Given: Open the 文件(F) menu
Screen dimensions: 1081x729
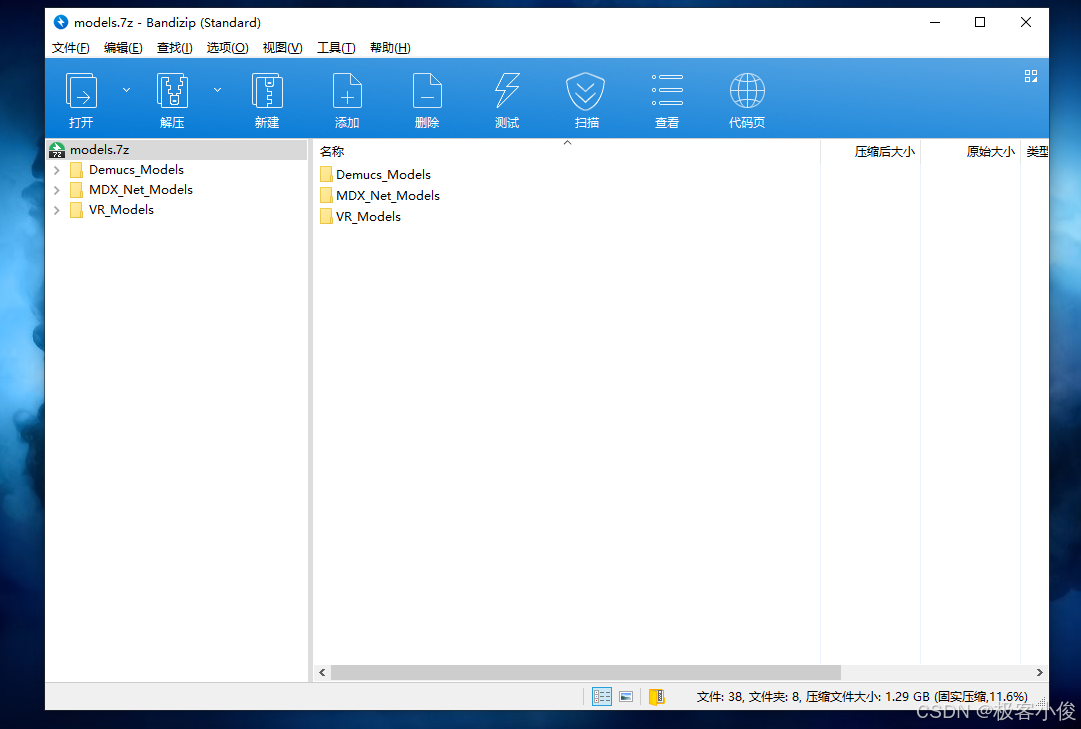Looking at the screenshot, I should pyautogui.click(x=70, y=48).
